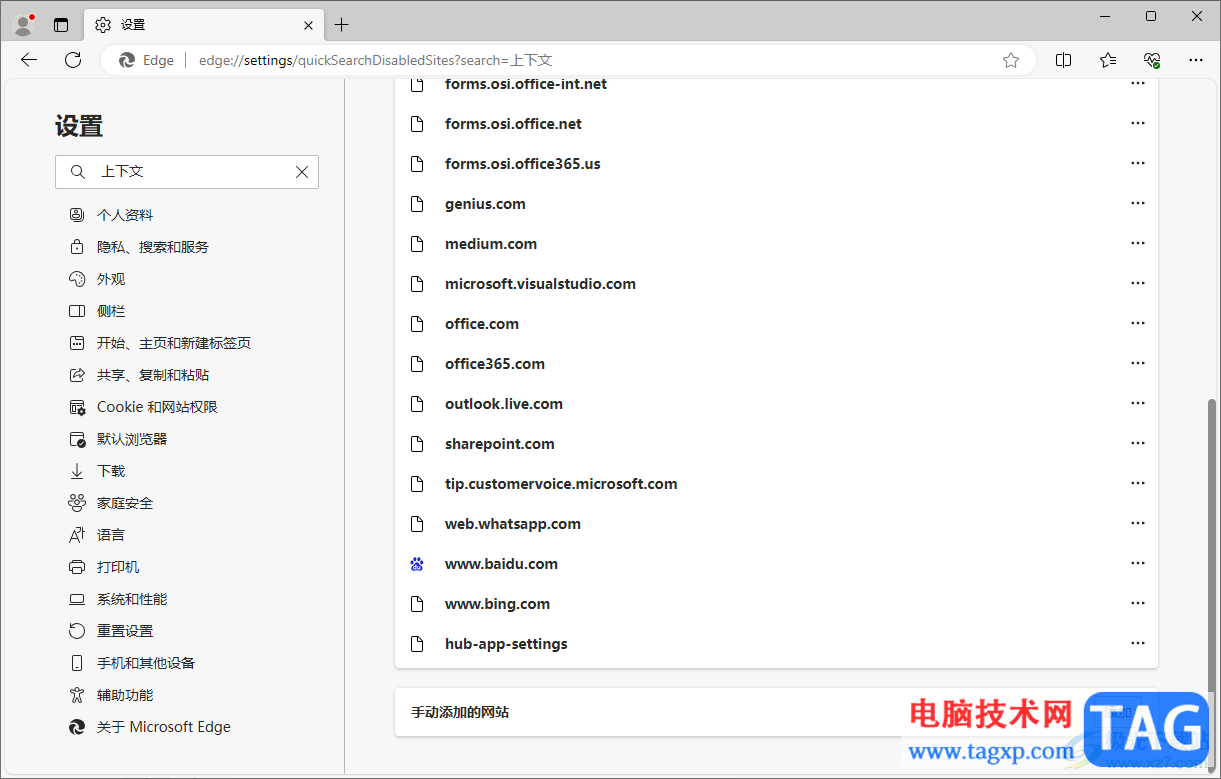Open 外观 settings section
The height and width of the screenshot is (779, 1221).
click(x=97, y=279)
